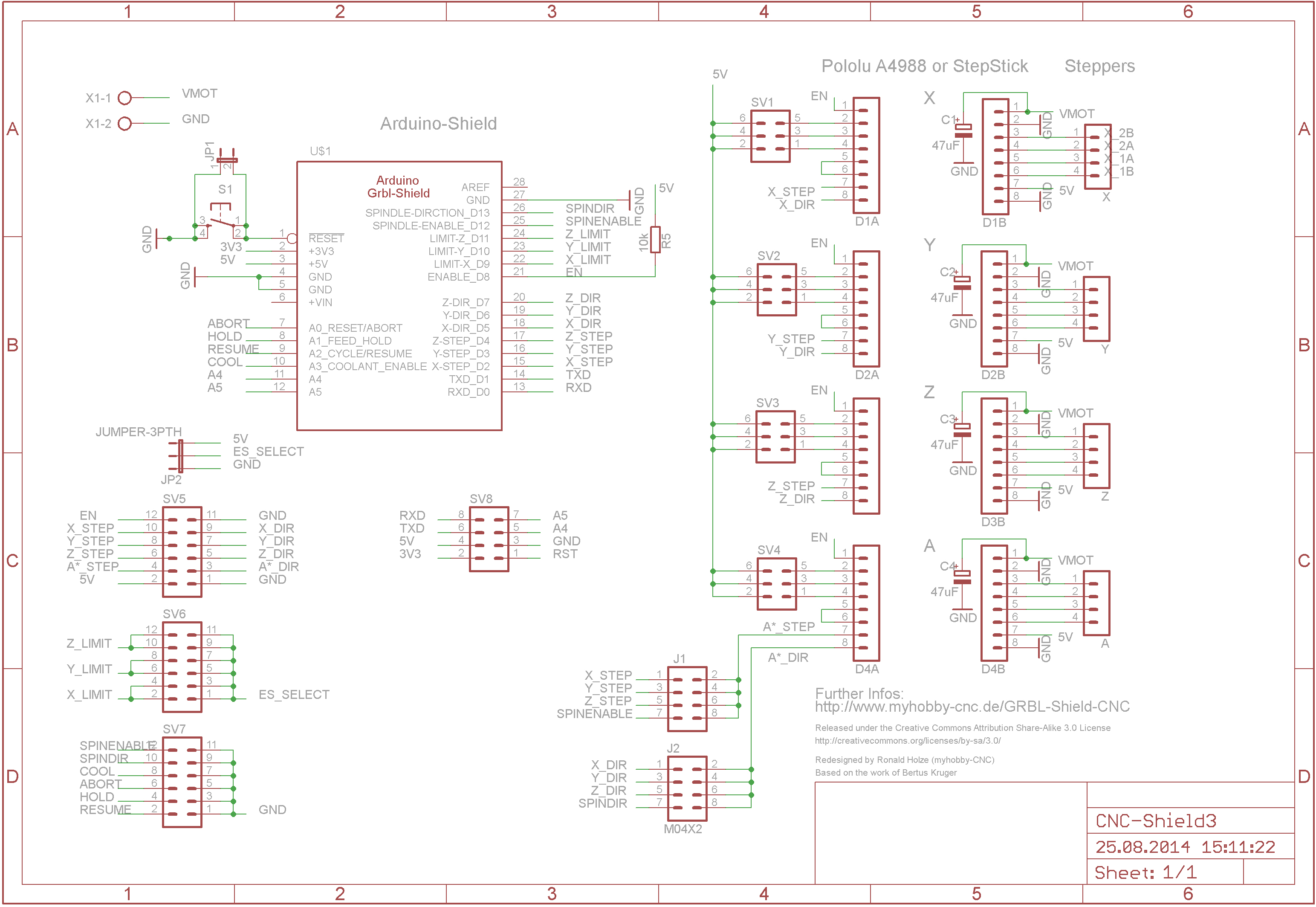Click the 'RST' label beside SV8
Image resolution: width=1316 pixels, height=907 pixels.
(564, 554)
